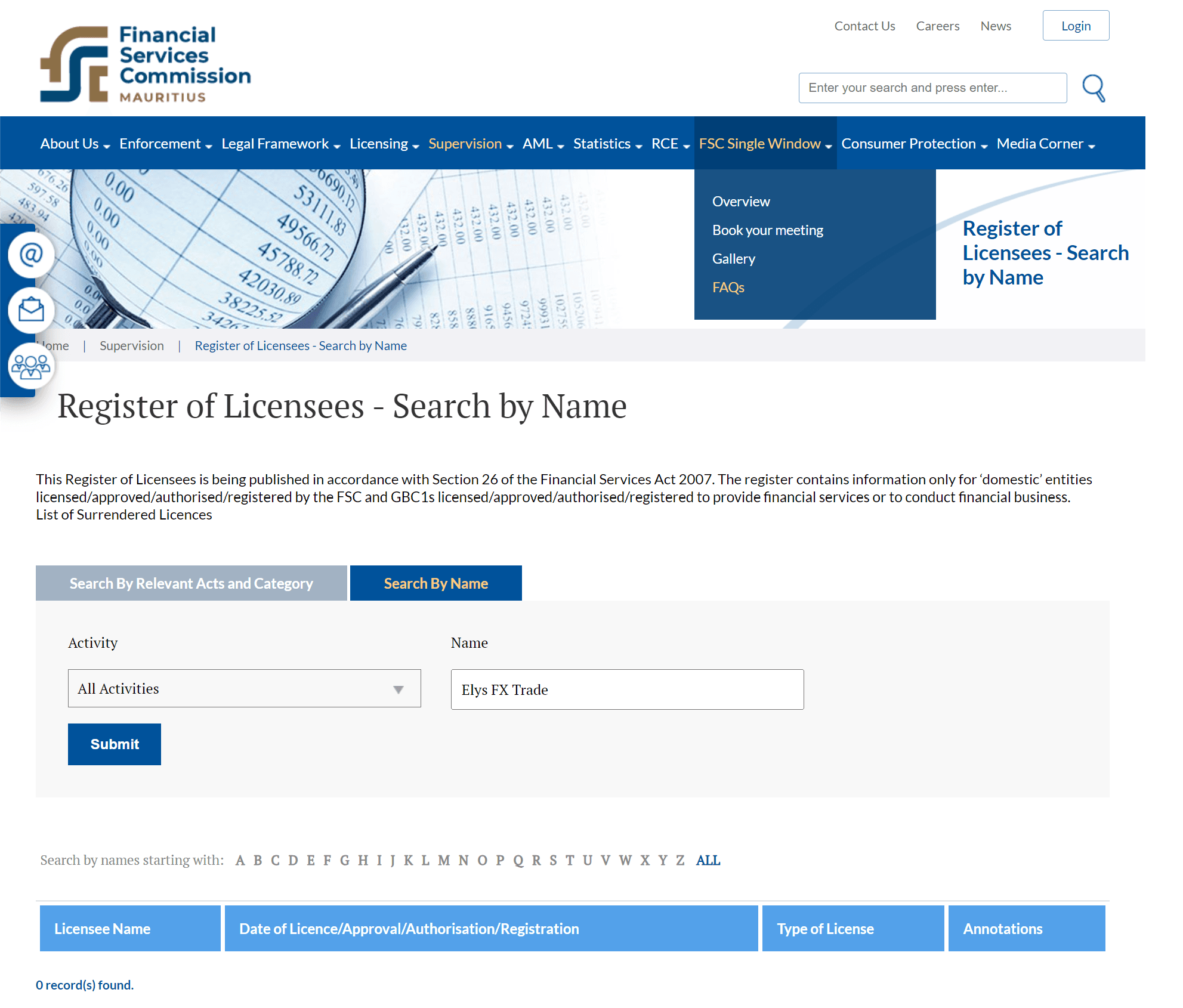Image resolution: width=1183 pixels, height=1008 pixels.
Task: Select Search By Relevant Acts tab
Action: [191, 582]
